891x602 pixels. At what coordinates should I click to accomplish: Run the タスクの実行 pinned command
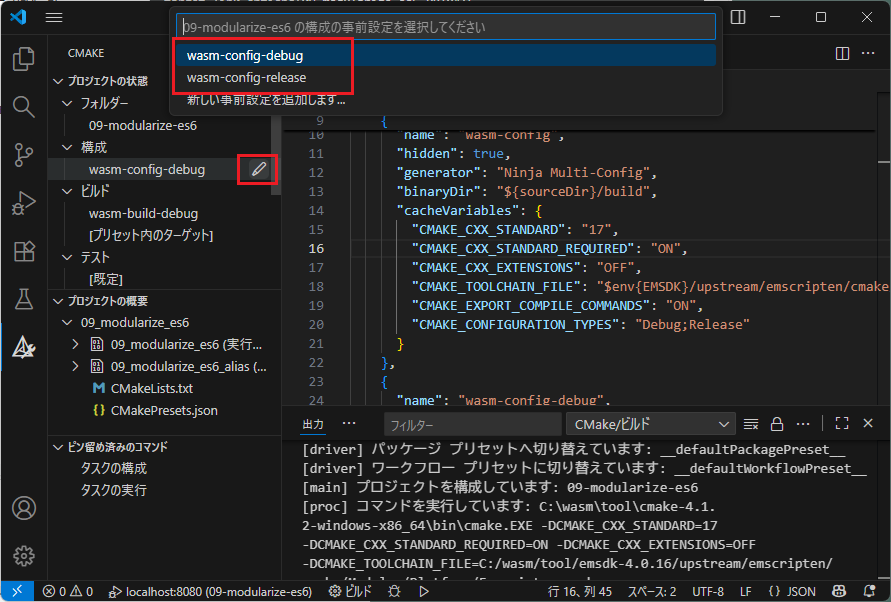pyautogui.click(x=114, y=490)
